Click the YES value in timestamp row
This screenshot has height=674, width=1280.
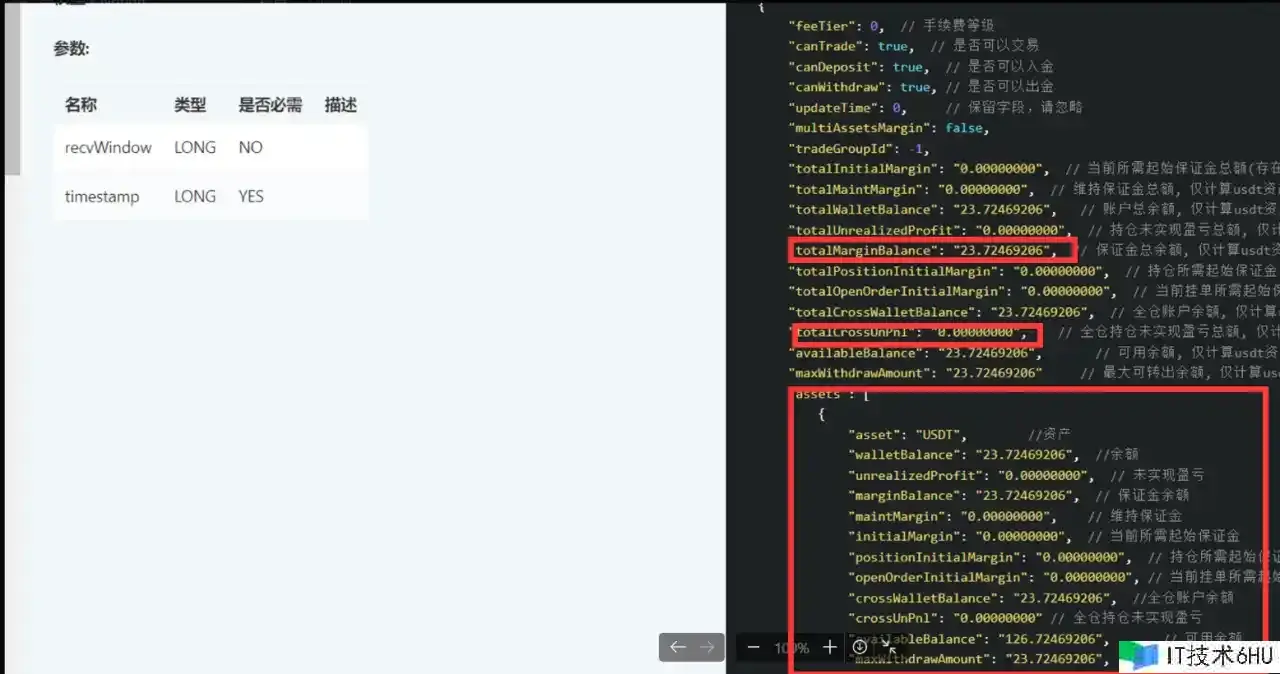[x=251, y=197]
